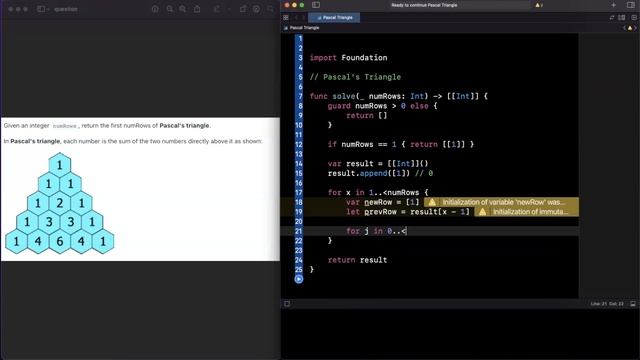Screen dimensions: 640x360
Task: Click line number 7 in the gutter
Action: 300,96
